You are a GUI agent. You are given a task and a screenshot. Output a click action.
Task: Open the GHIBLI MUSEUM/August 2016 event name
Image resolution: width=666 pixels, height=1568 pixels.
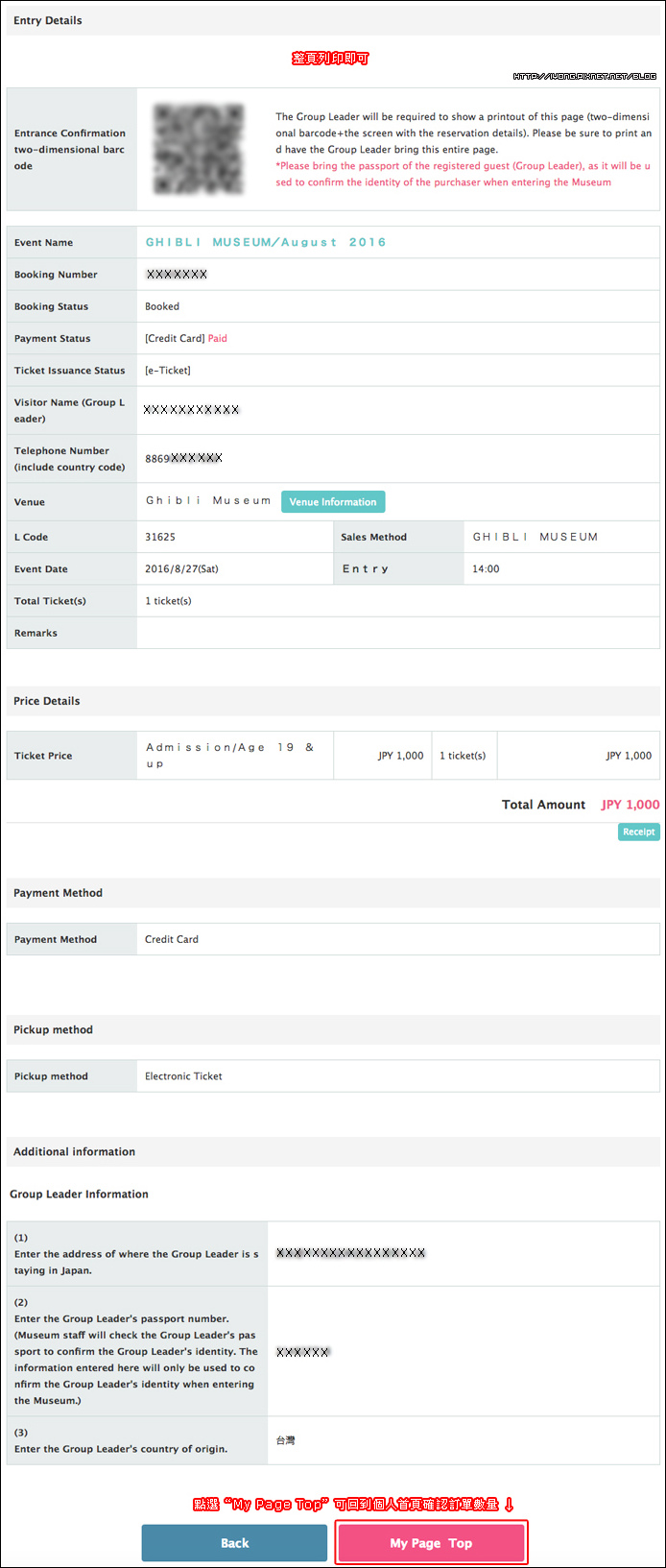pos(266,242)
